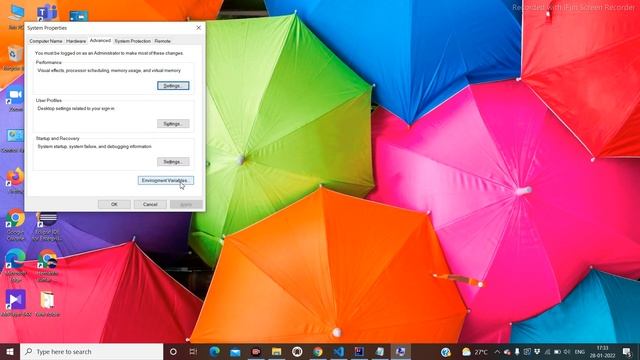Launch Microsoft Edge from the taskbar
The image size is (640, 360).
click(x=215, y=351)
